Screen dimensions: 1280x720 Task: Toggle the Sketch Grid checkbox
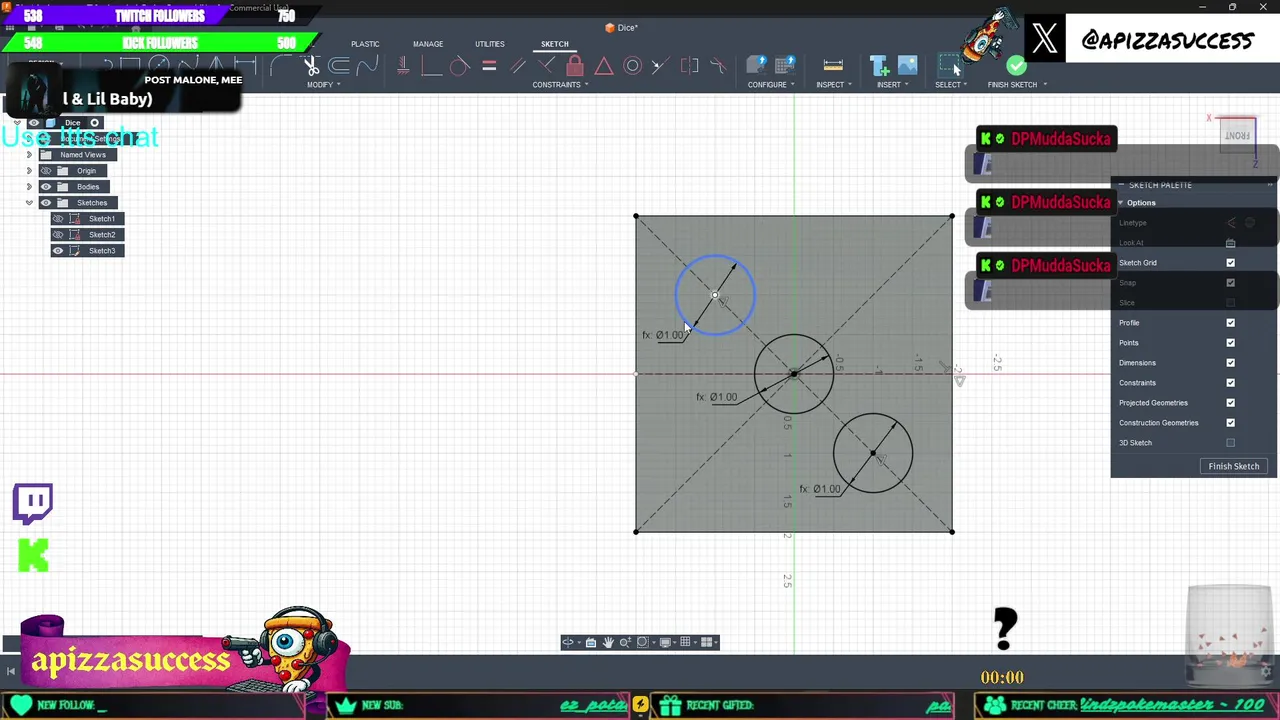(1230, 263)
